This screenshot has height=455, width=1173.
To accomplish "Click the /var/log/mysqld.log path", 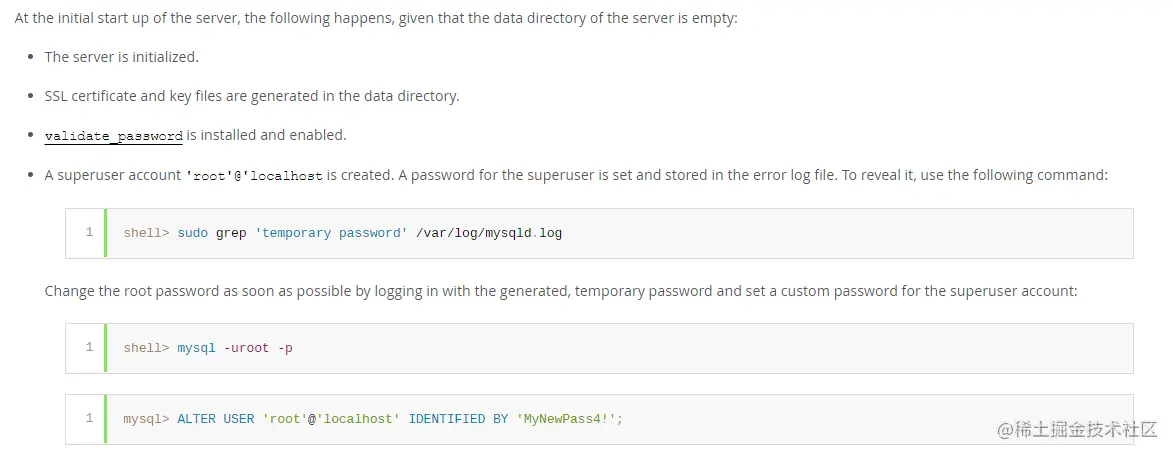I will tap(489, 233).
